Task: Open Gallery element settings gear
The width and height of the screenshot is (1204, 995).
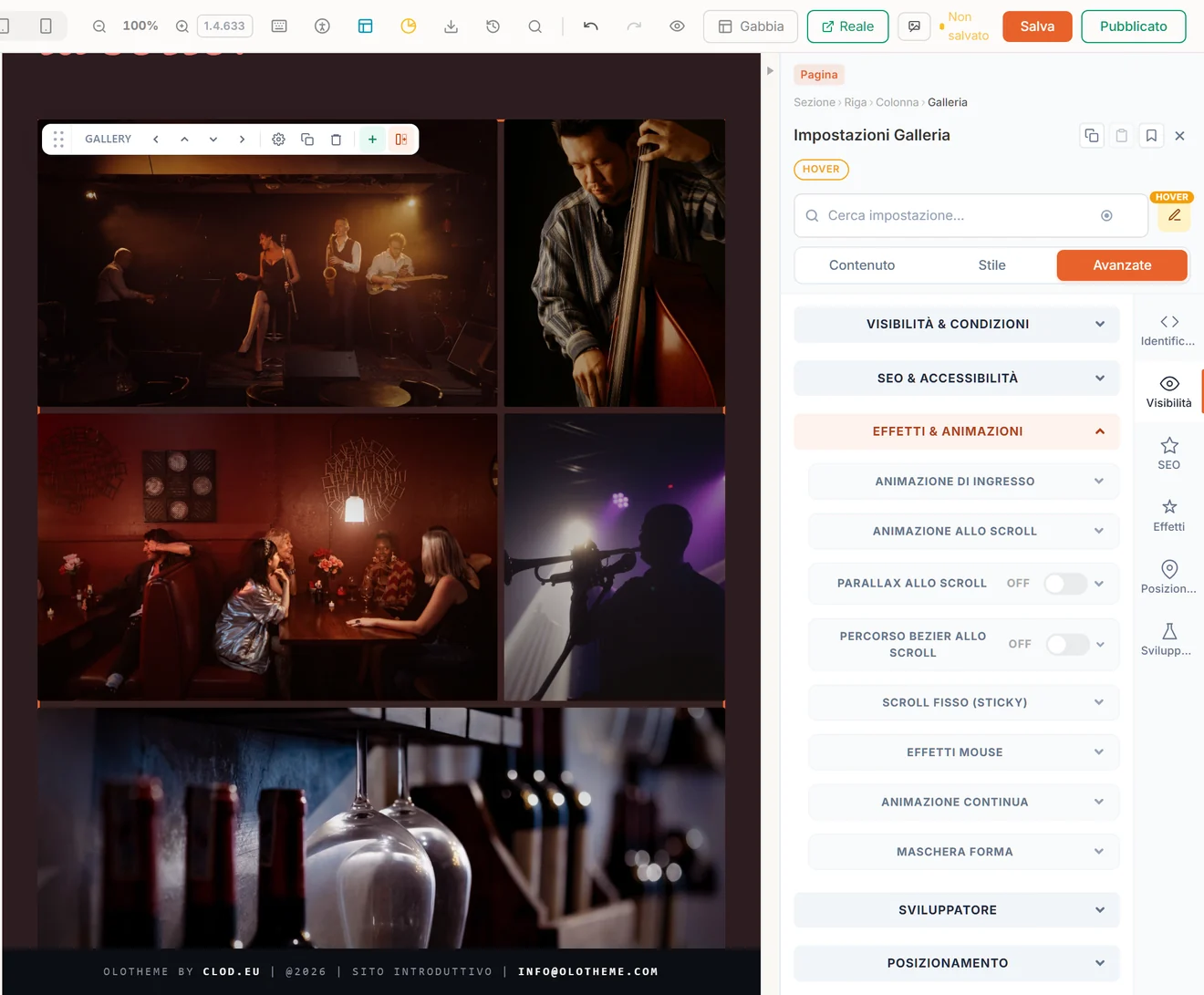Action: click(x=278, y=140)
